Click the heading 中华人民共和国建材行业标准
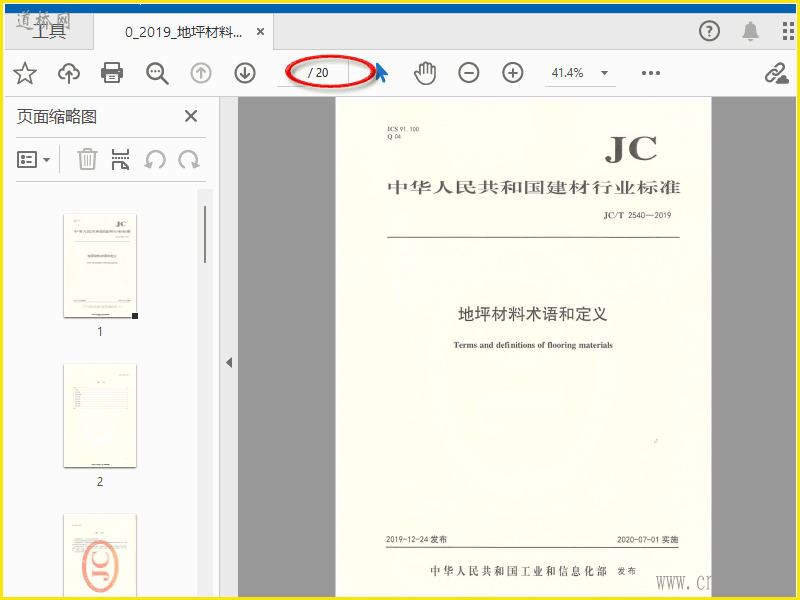Screen dimensions: 800x600 point(533,187)
